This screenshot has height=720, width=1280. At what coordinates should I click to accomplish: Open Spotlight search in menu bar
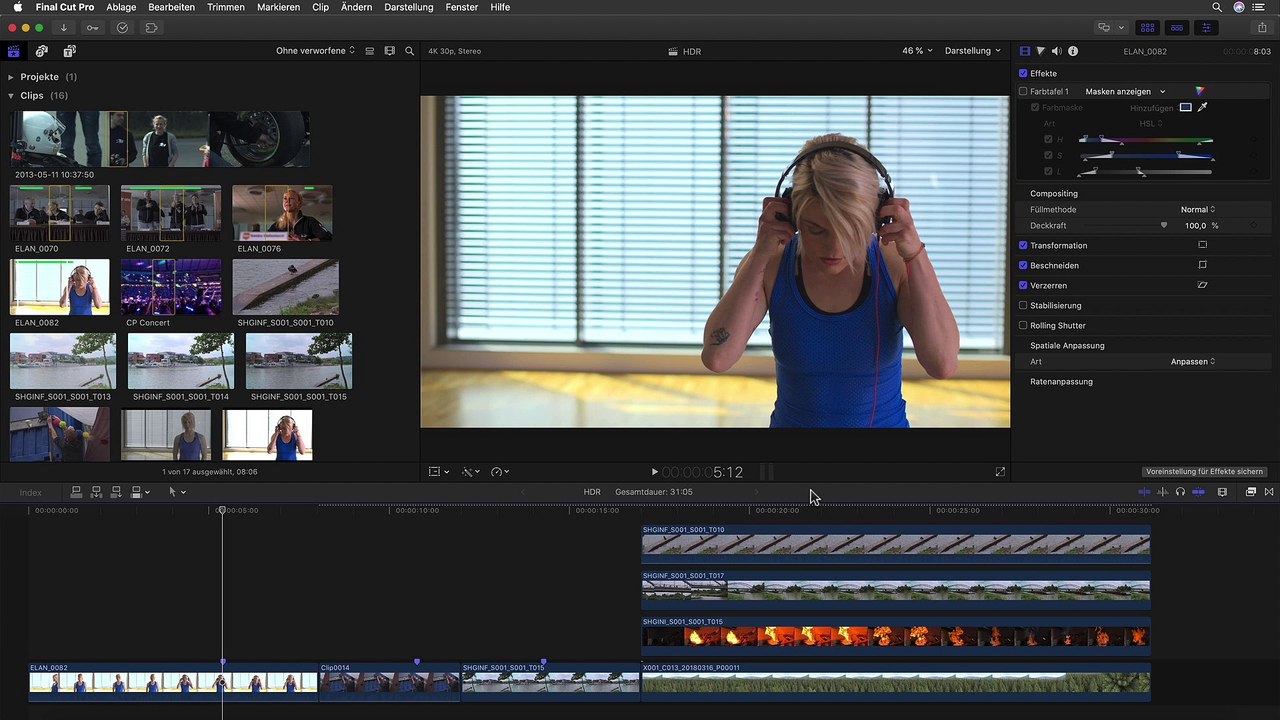click(x=1217, y=7)
